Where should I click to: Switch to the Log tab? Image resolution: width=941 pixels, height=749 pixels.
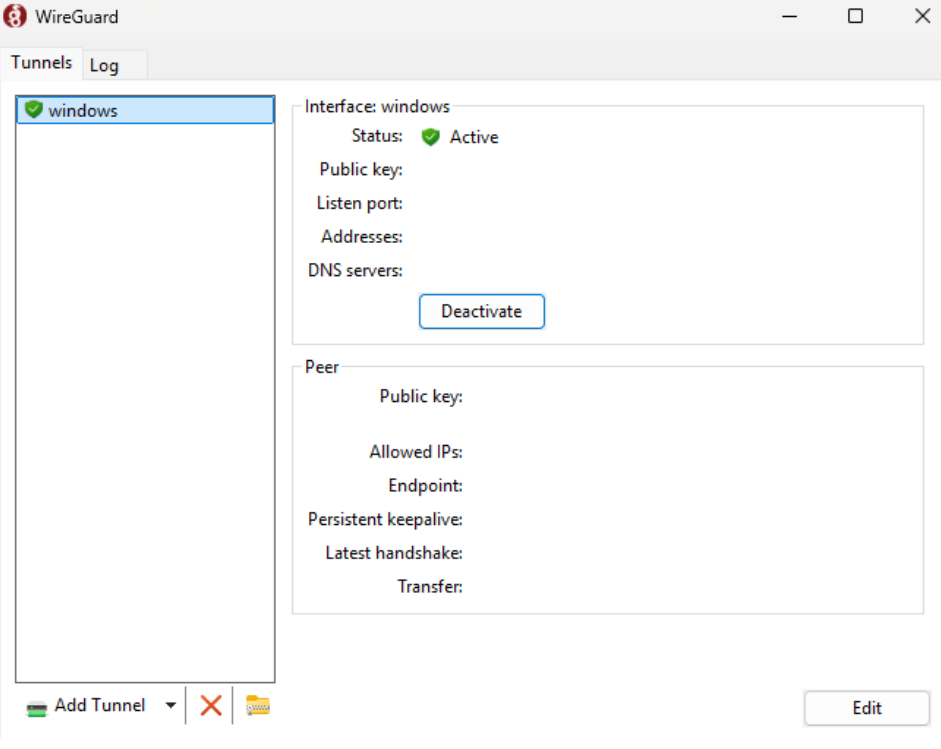tap(115, 65)
